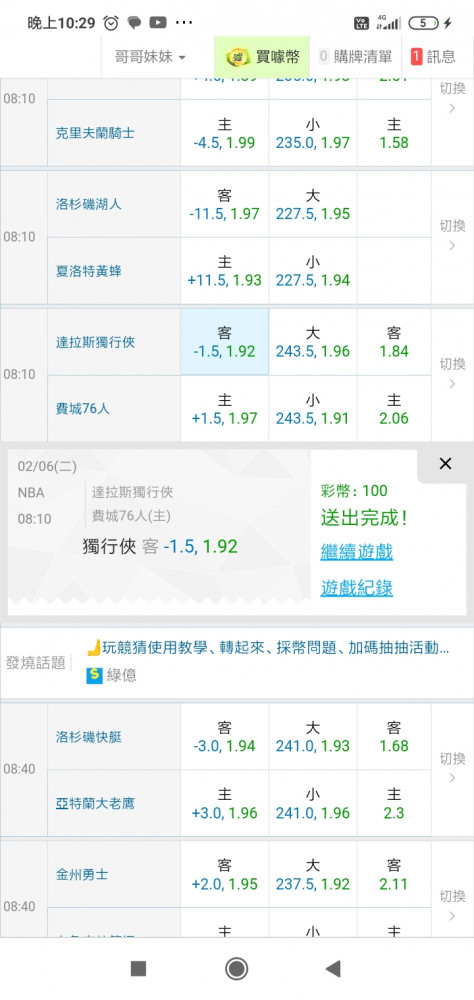474x1000 pixels.
Task: Open the 哥哥妹妹 account dropdown
Action: [150, 57]
